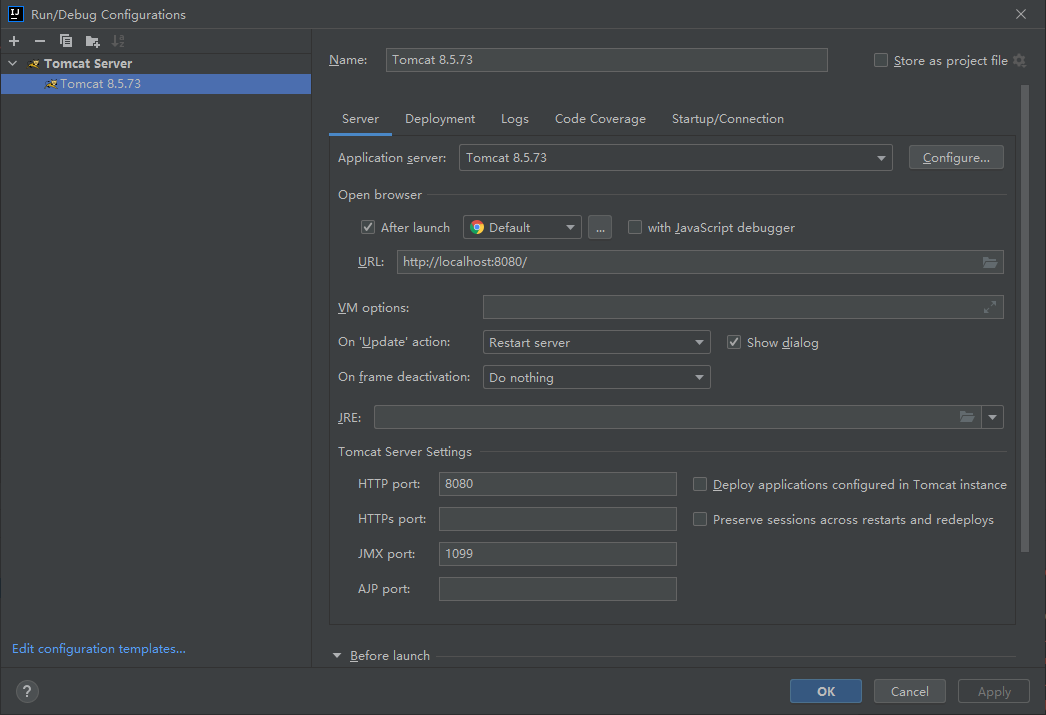Switch to the Deployment tab
Image resolution: width=1046 pixels, height=715 pixels.
440,119
